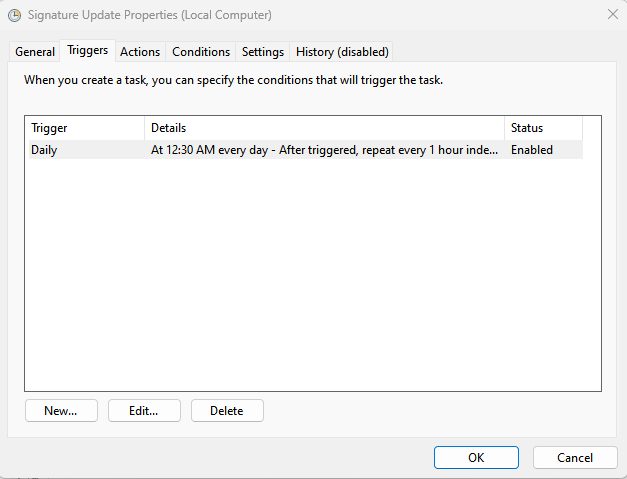Switch to the General tab
The image size is (627, 479).
35,52
